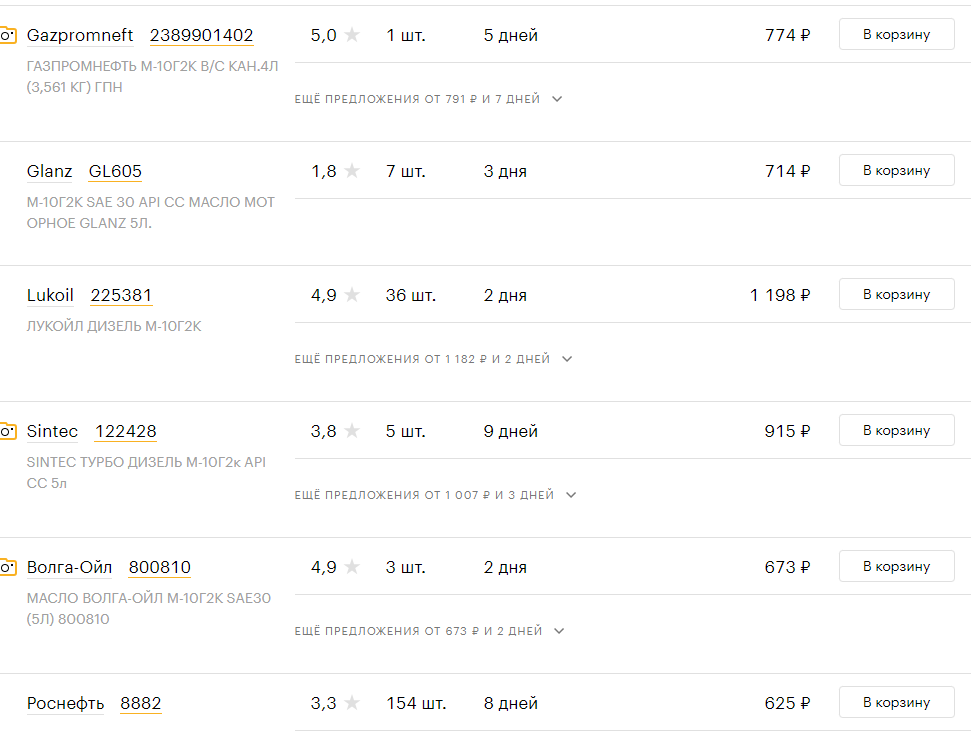Open Lukoil brand link
This screenshot has width=971, height=737.
click(50, 295)
